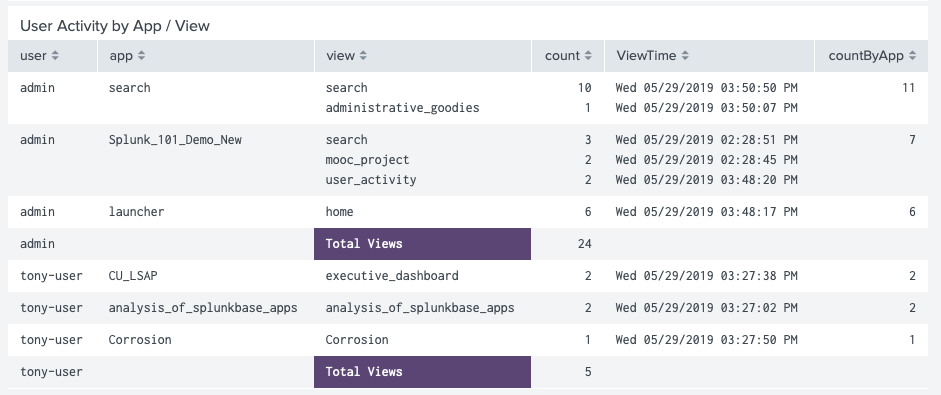Viewport: 941px width, 395px height.
Task: Select ViewTime 02:28:45 PM entry
Action: pos(706,160)
